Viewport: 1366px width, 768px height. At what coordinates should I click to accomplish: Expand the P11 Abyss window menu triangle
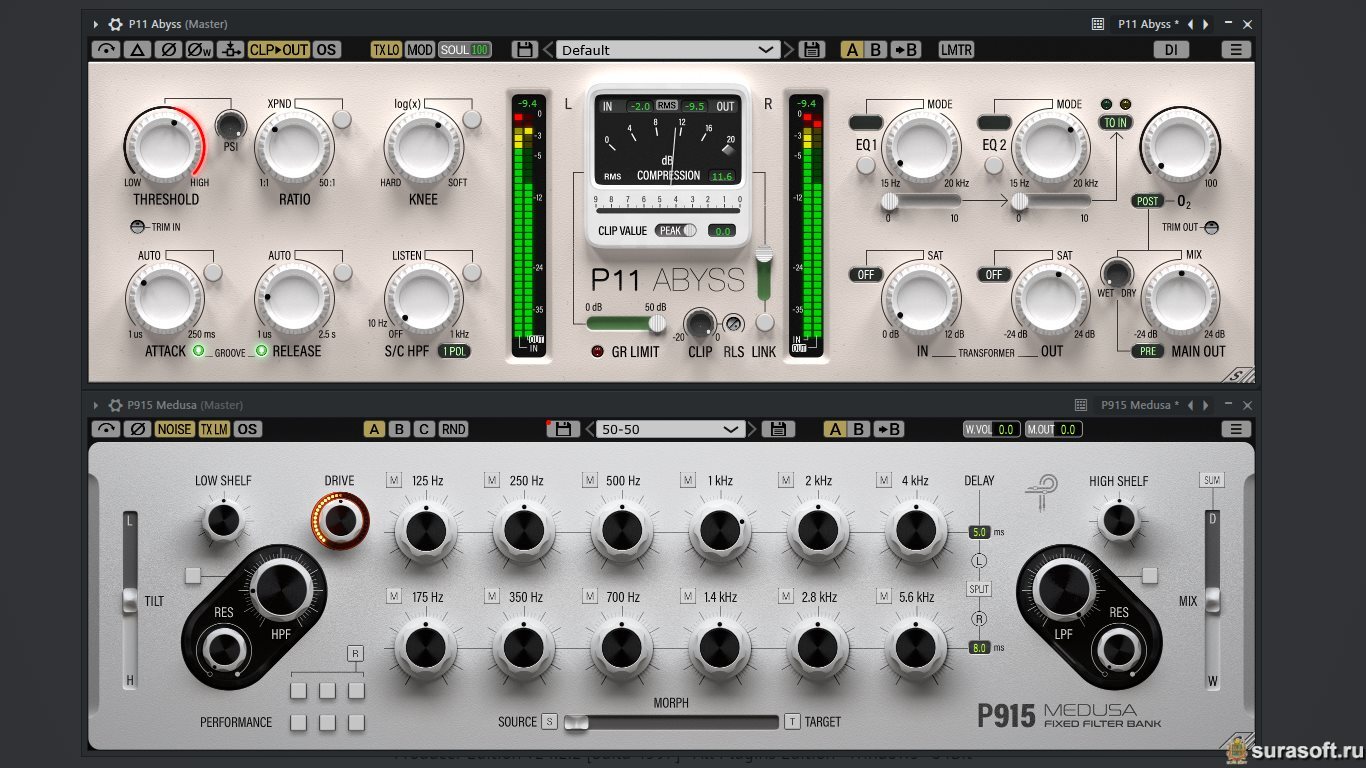96,24
